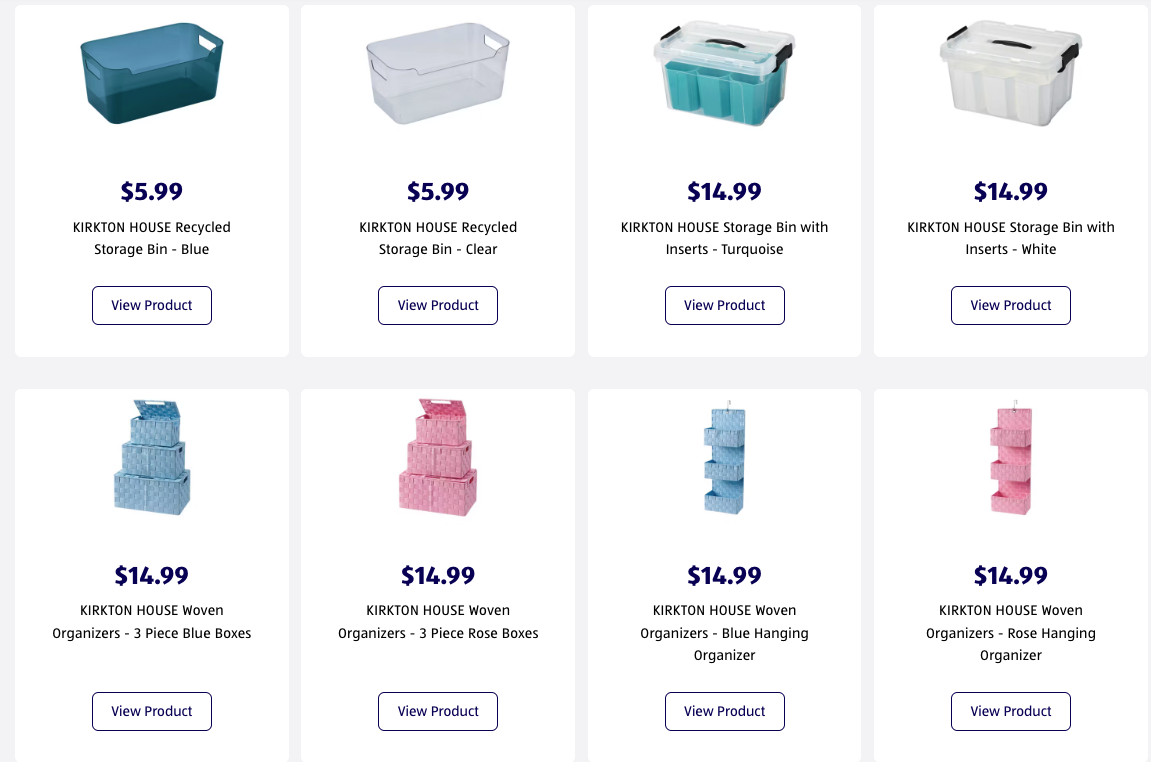Image resolution: width=1151 pixels, height=762 pixels.
Task: View Product for Blue Hanging Organizer
Action: (725, 711)
